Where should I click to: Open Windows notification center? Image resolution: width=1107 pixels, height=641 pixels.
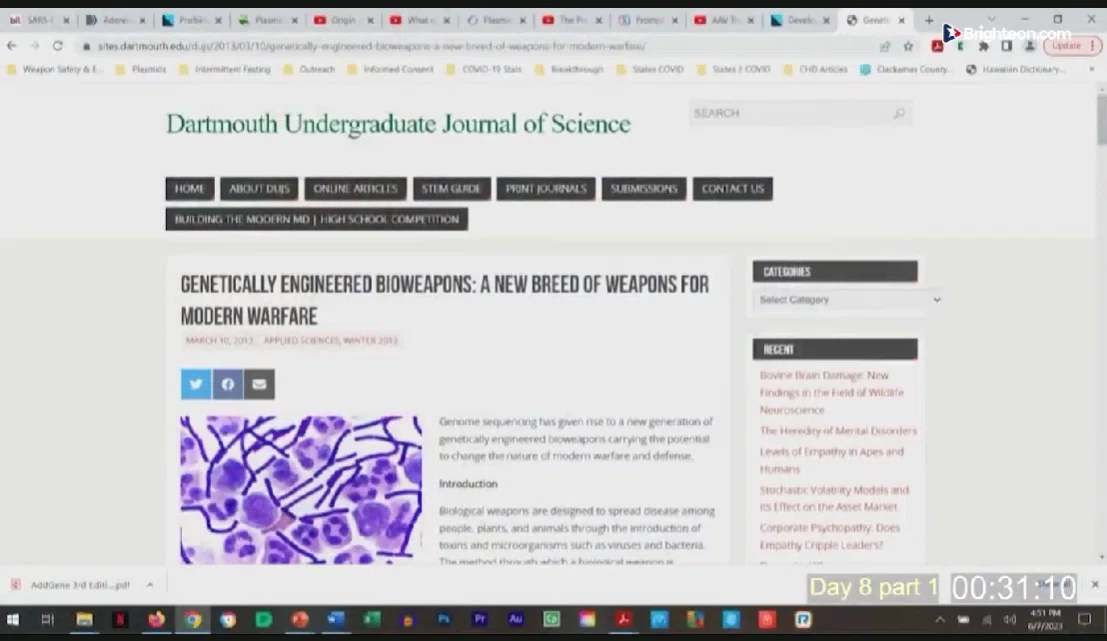[1084, 620]
